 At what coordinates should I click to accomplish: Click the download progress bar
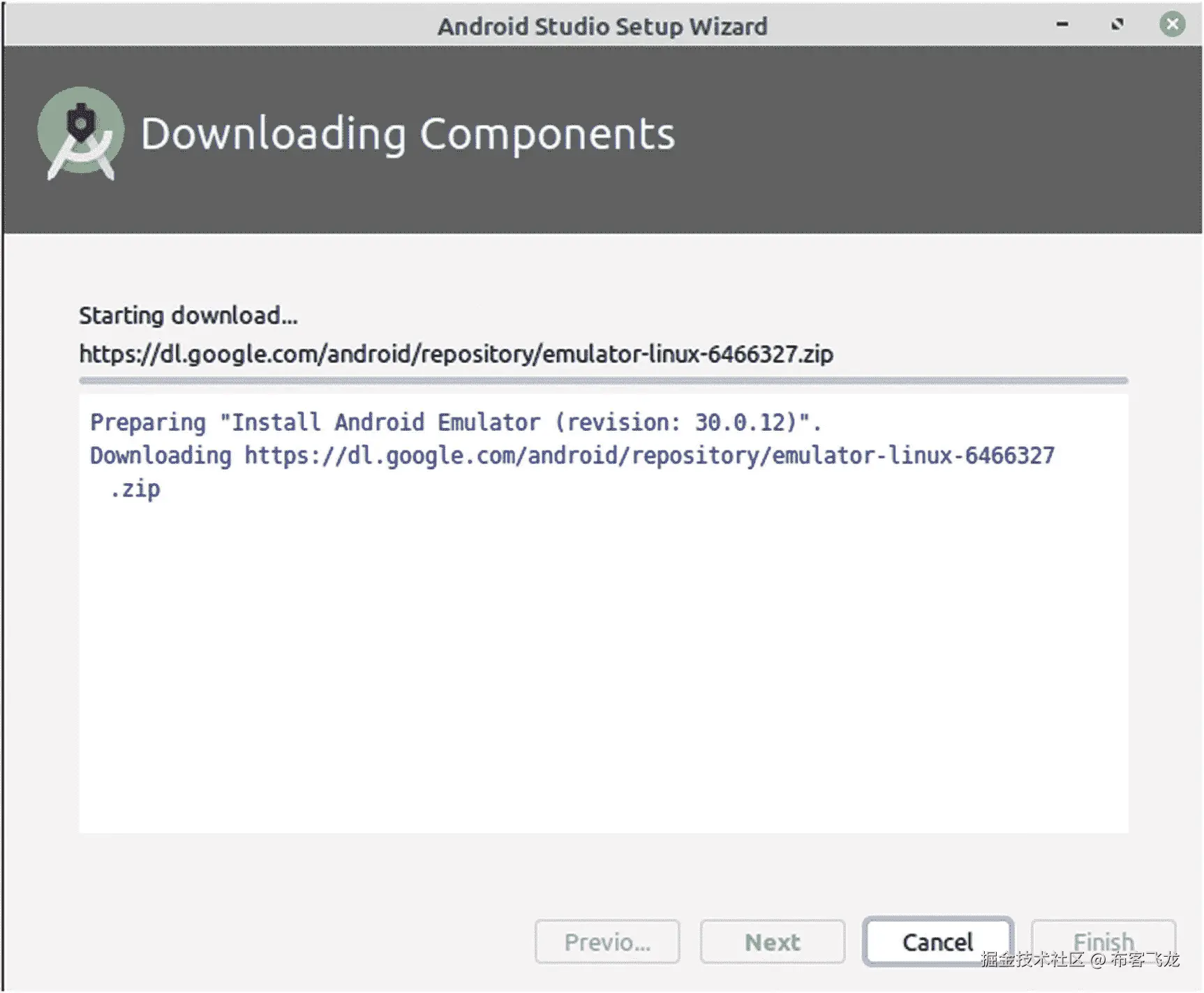pyautogui.click(x=603, y=381)
